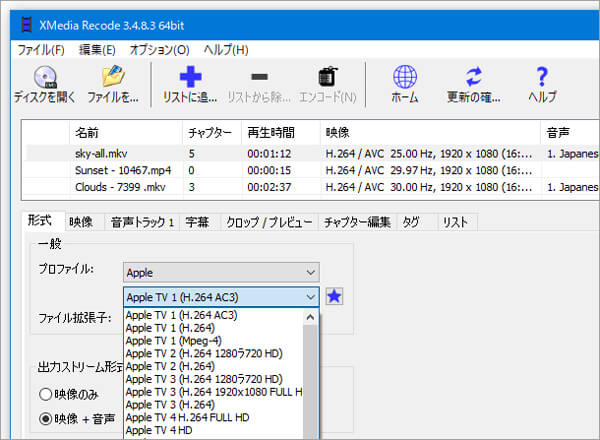The image size is (600, 440).
Task: Pick Apple TV 2 (H.264) option
Action: [214, 366]
